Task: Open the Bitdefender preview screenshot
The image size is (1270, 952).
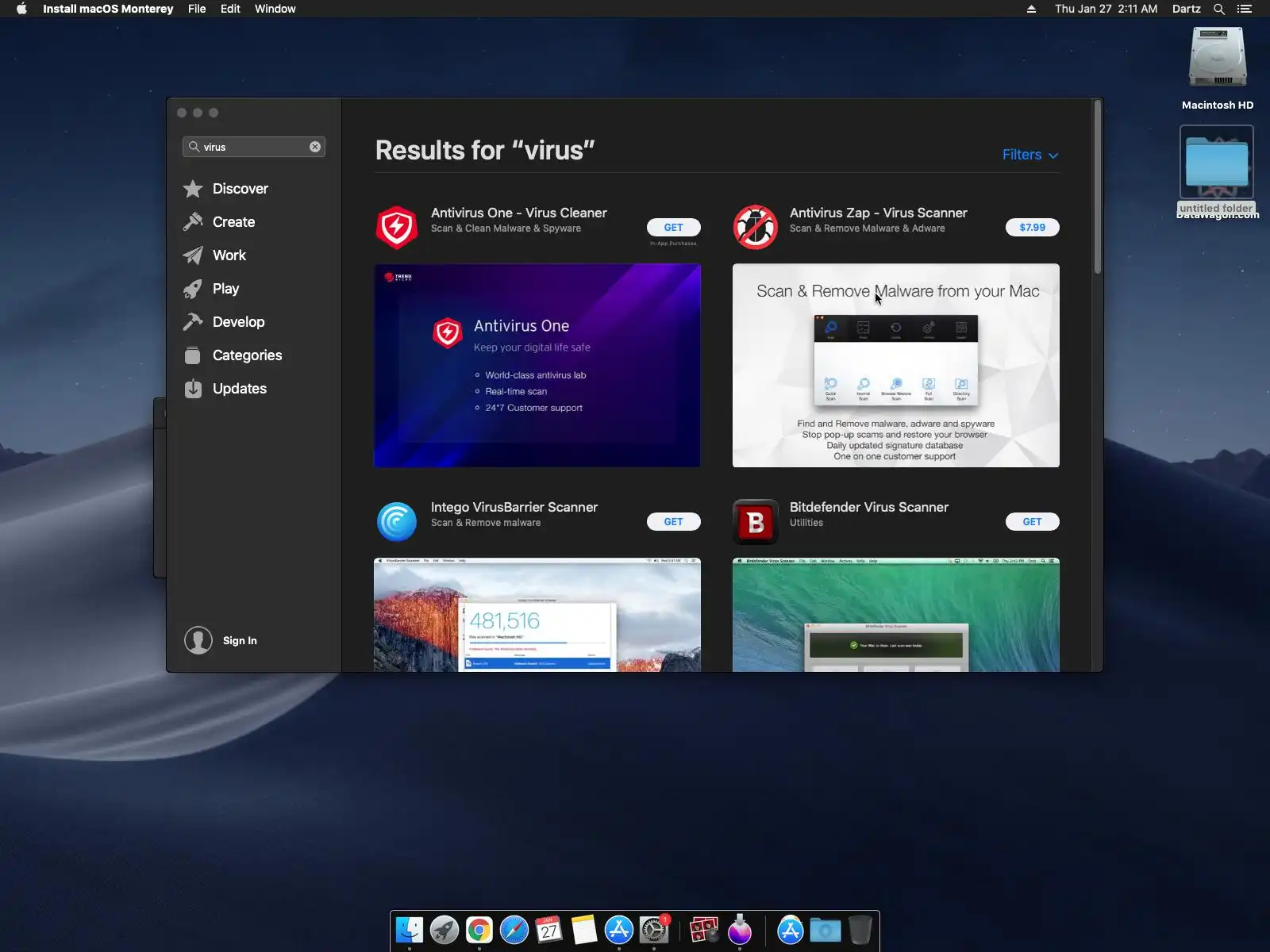Action: tap(896, 615)
